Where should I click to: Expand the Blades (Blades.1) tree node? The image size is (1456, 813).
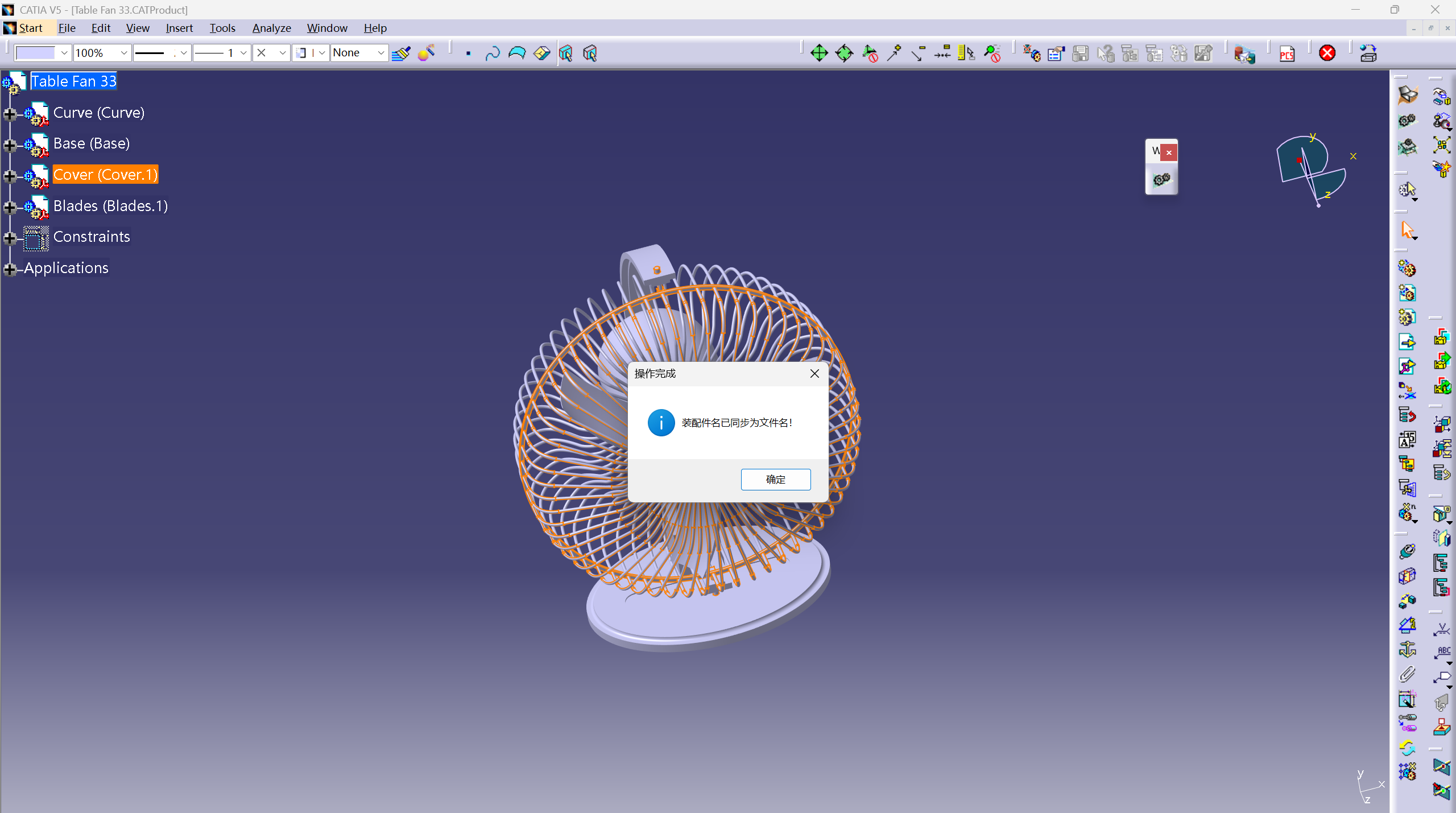(9, 207)
